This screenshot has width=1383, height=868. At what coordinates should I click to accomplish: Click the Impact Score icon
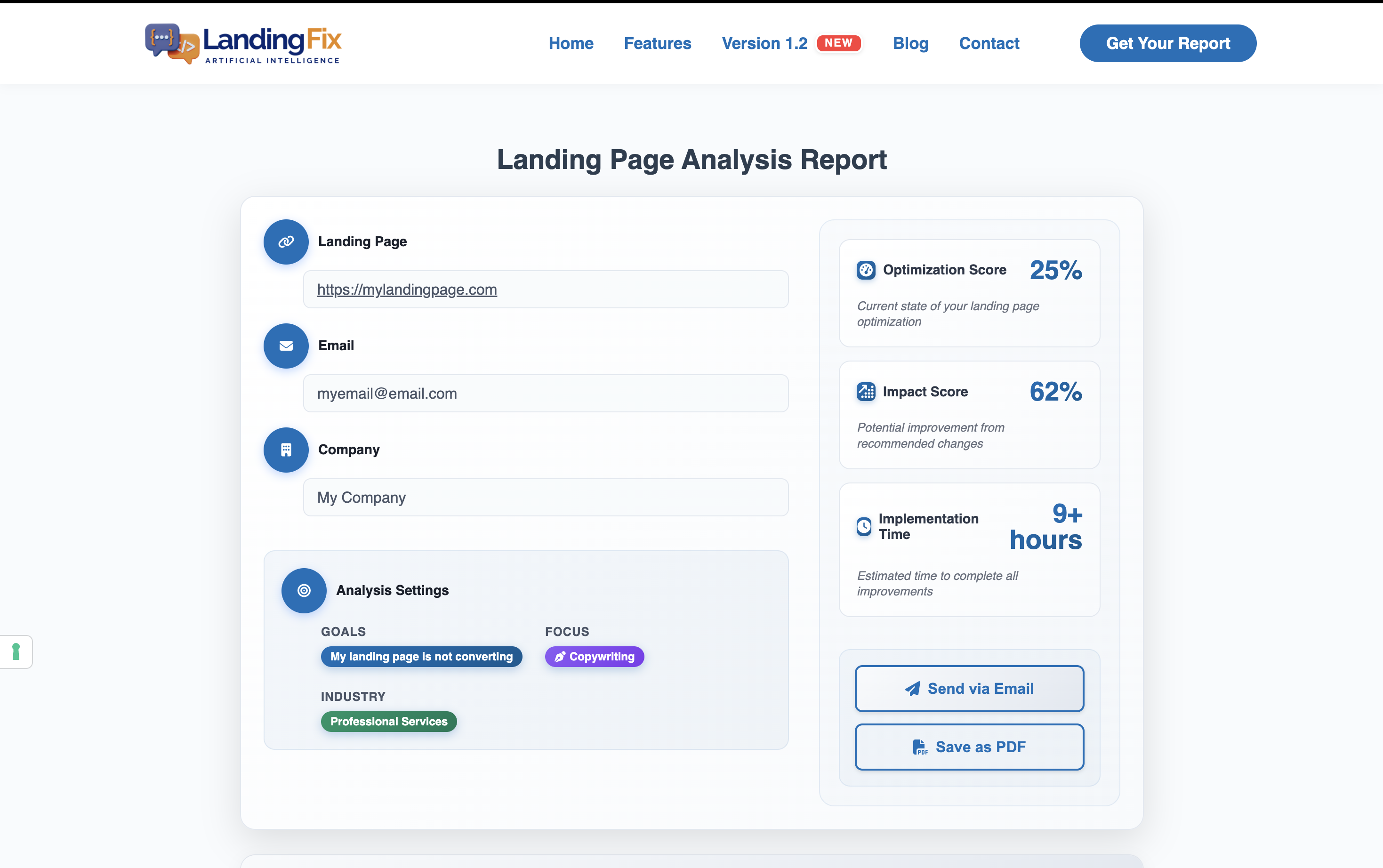865,391
